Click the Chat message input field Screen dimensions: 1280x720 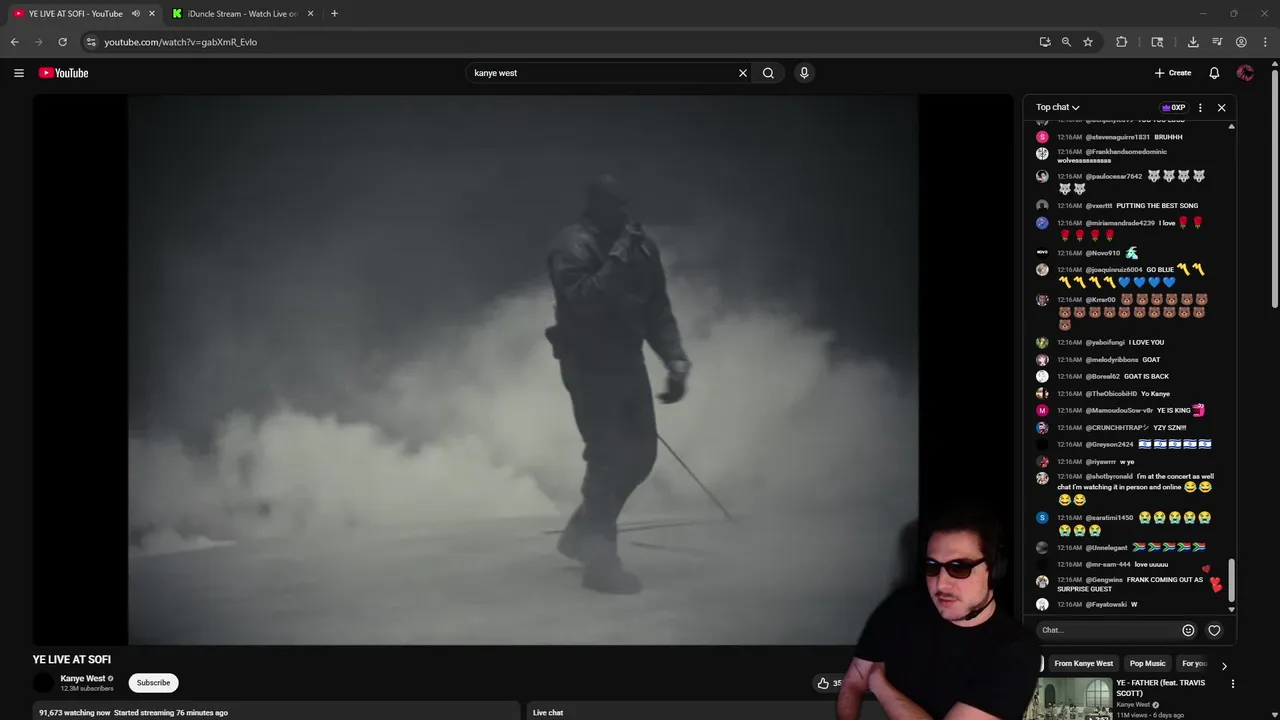pos(1108,630)
